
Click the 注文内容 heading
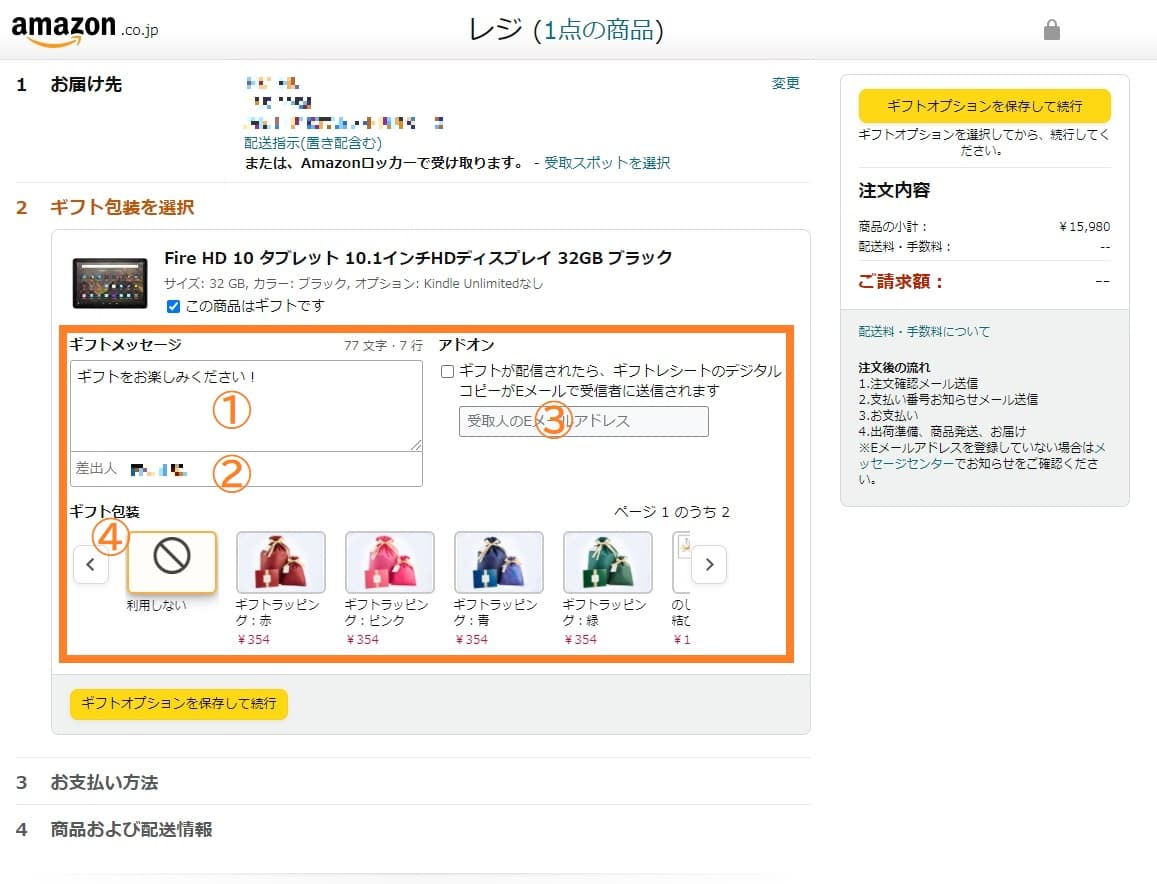894,190
